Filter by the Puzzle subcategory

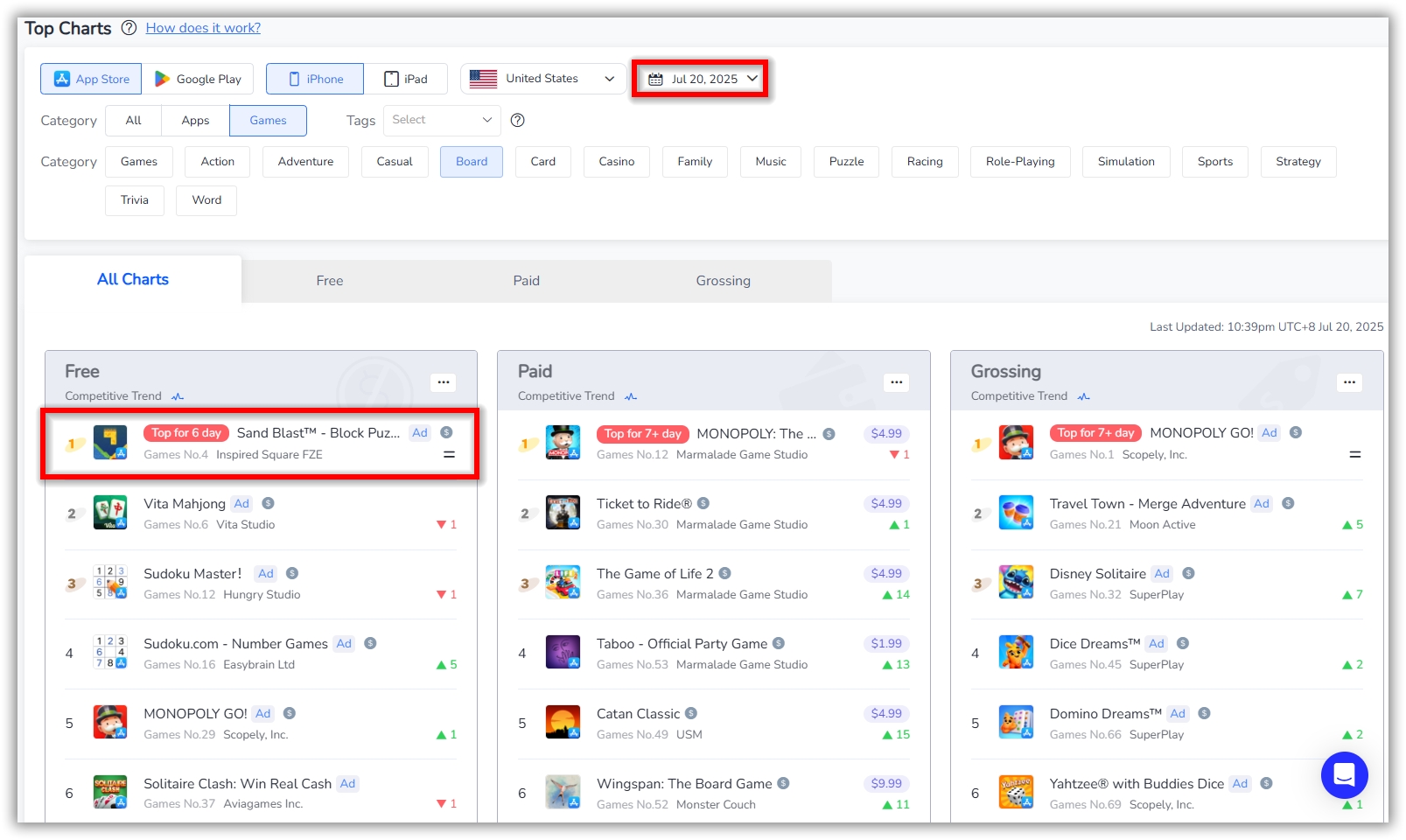pyautogui.click(x=846, y=162)
